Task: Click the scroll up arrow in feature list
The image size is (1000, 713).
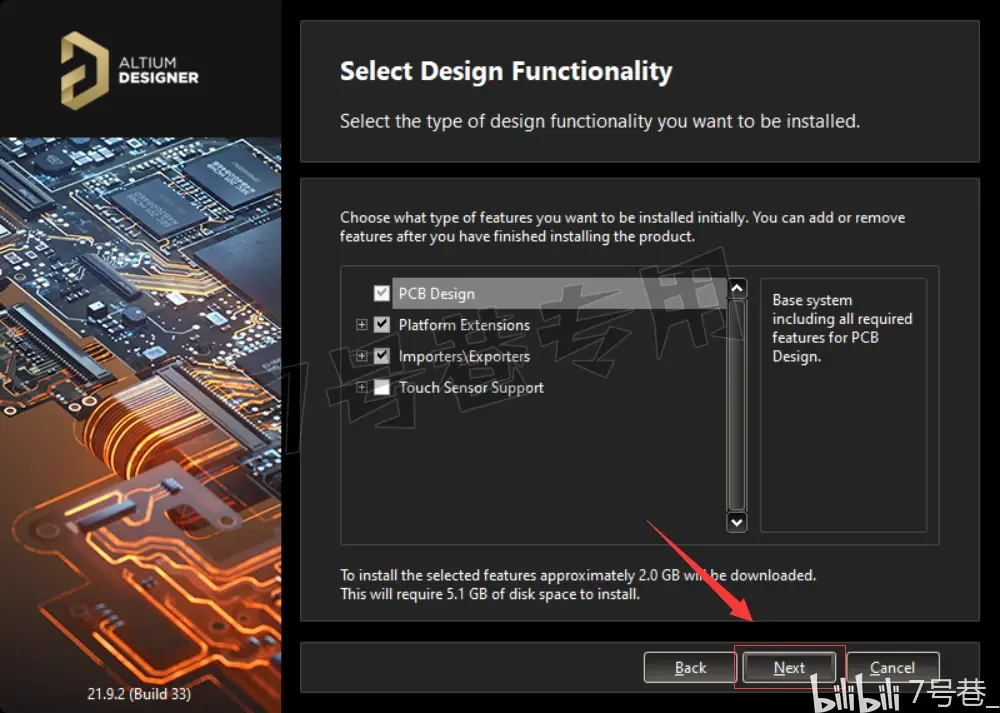Action: tap(737, 289)
